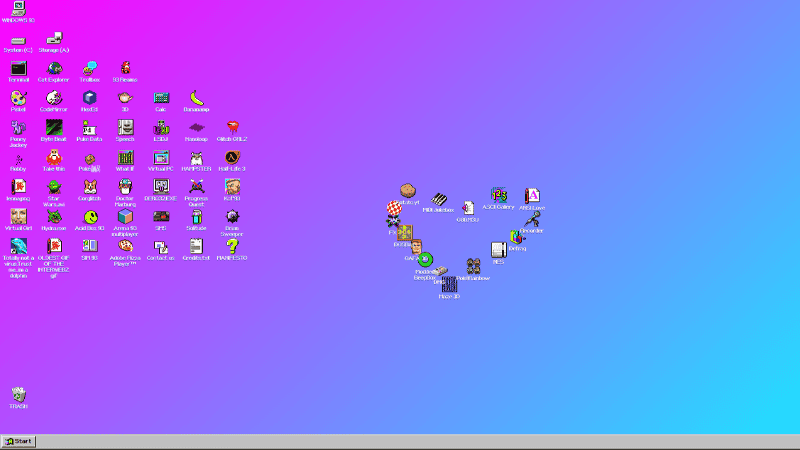Launch the Byte Beat icon
The image size is (800, 450).
pyautogui.click(x=54, y=128)
